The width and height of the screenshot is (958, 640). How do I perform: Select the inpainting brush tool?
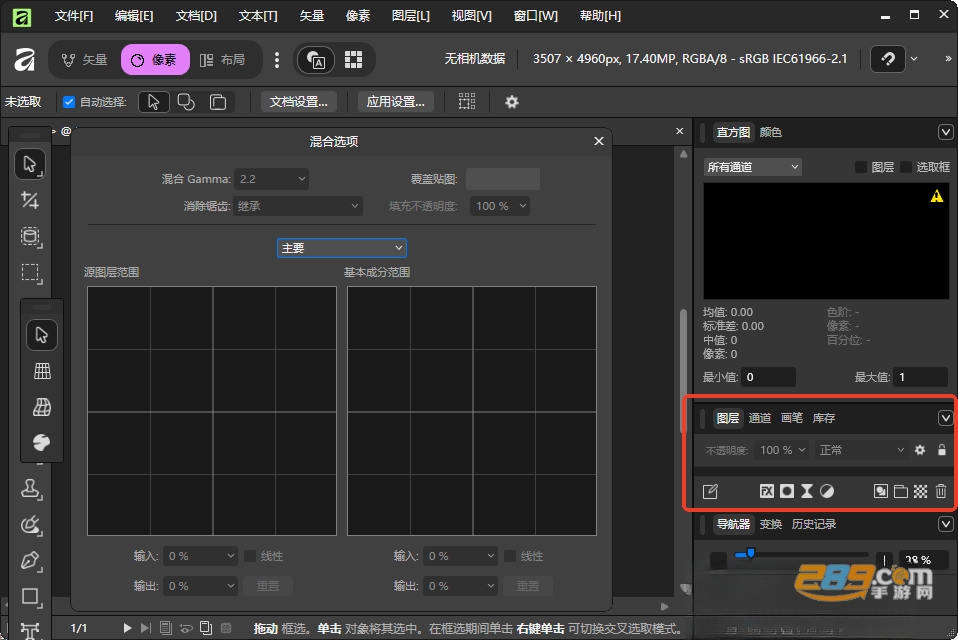tap(30, 525)
